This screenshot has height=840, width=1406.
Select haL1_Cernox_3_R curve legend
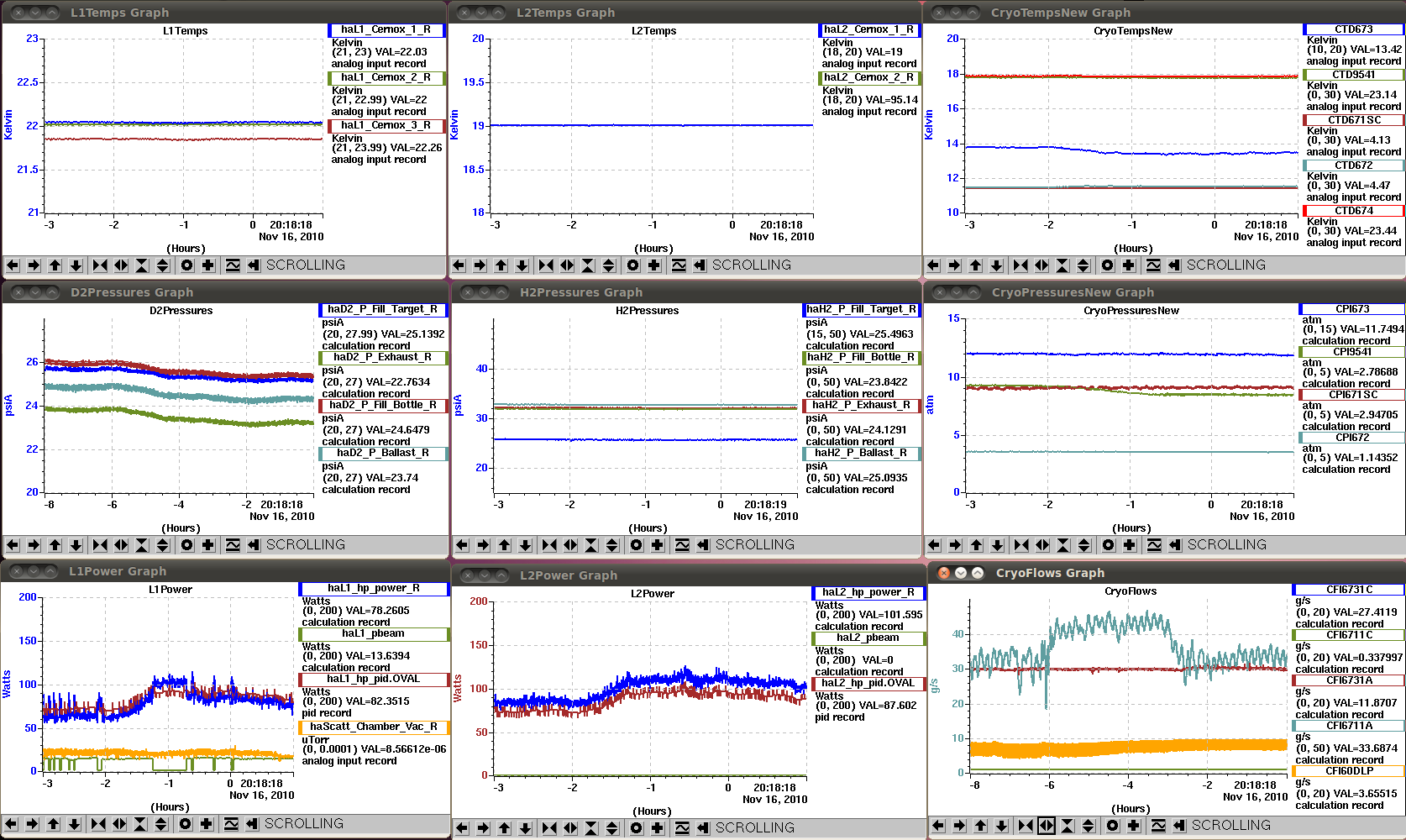point(386,126)
